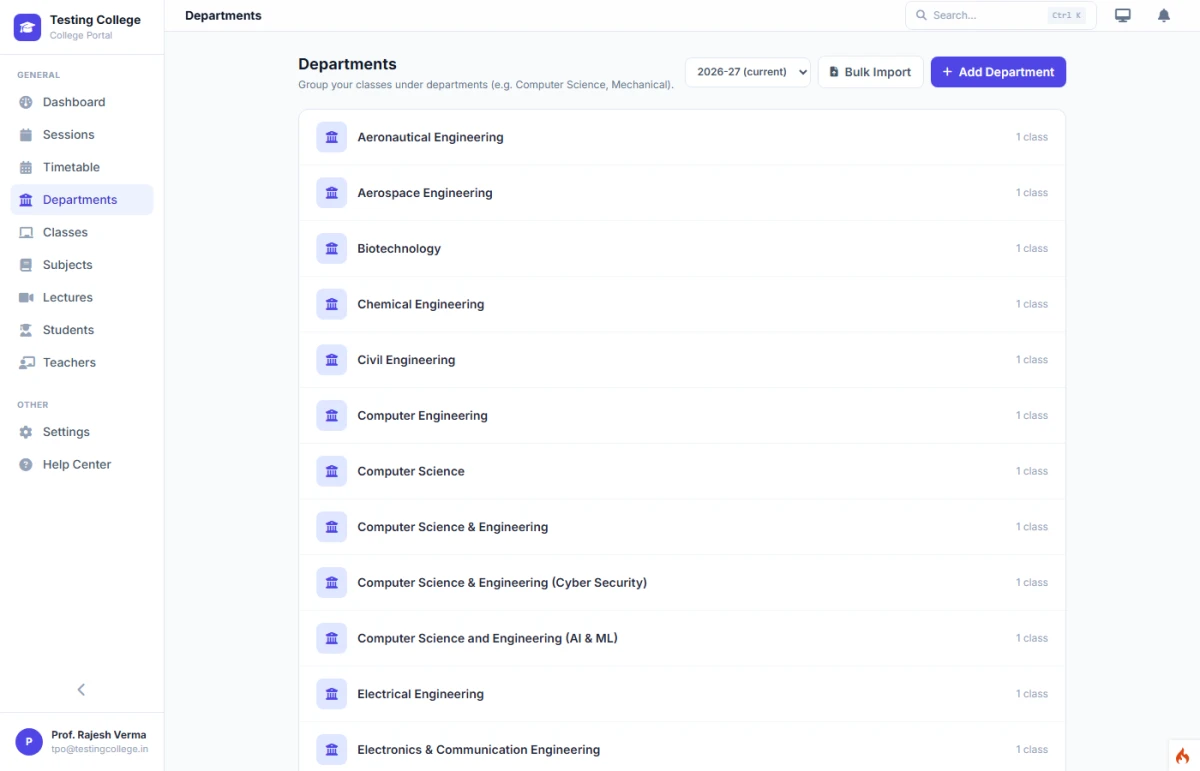Viewport: 1200px width, 771px height.
Task: Click the Computer Science building icon
Action: click(332, 471)
